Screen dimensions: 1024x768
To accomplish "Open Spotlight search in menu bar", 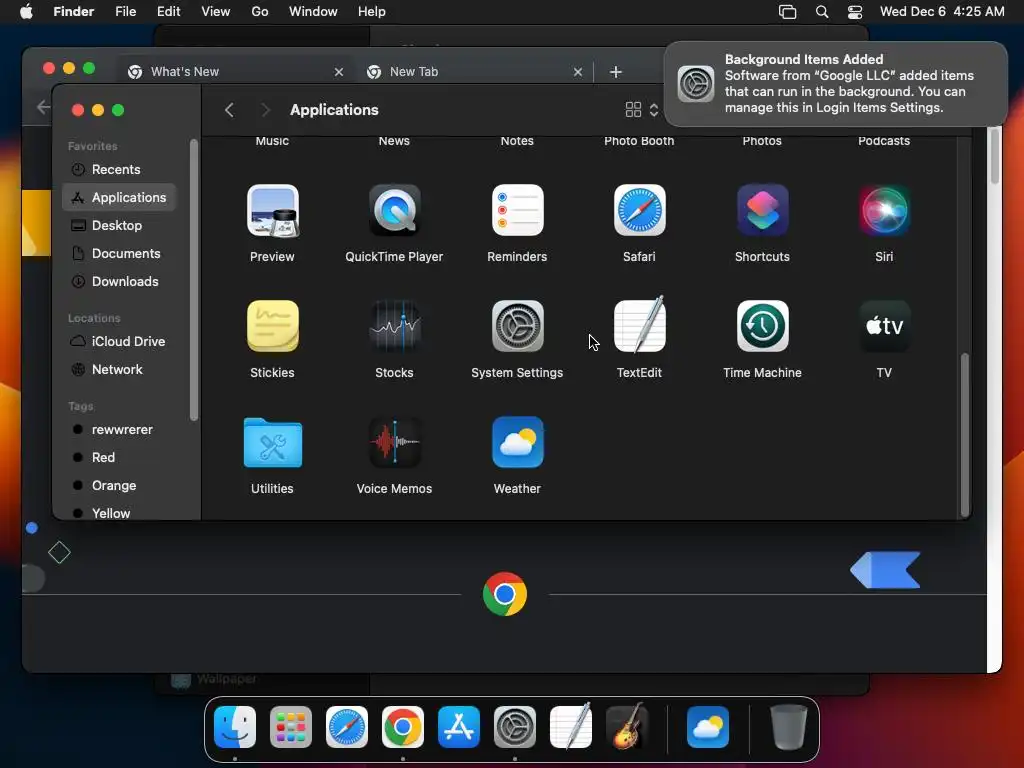I will (x=822, y=12).
